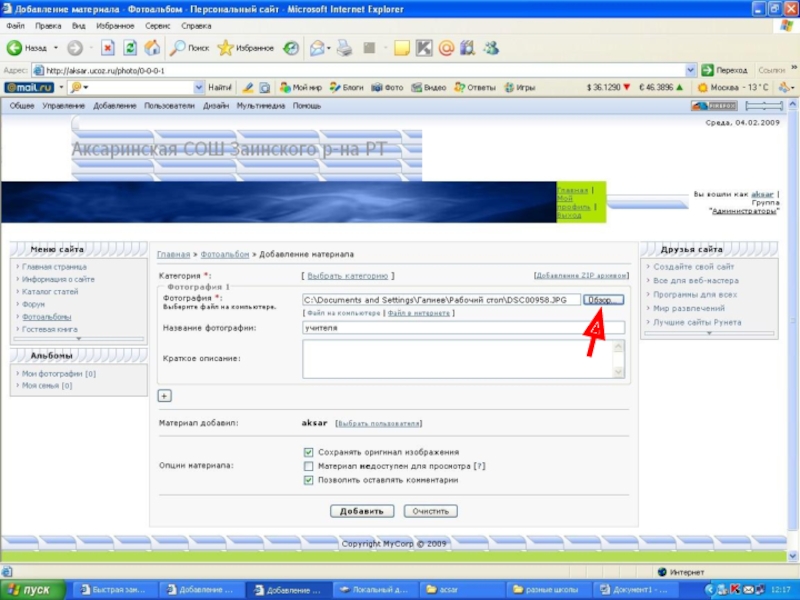
Task: Open the Правка menu
Action: (x=48, y=26)
